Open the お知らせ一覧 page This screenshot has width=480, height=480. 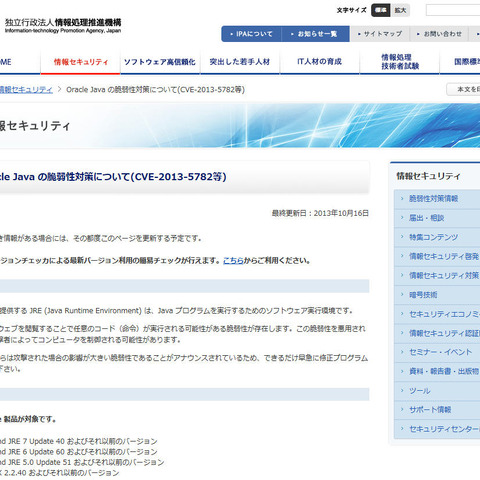pyautogui.click(x=315, y=34)
